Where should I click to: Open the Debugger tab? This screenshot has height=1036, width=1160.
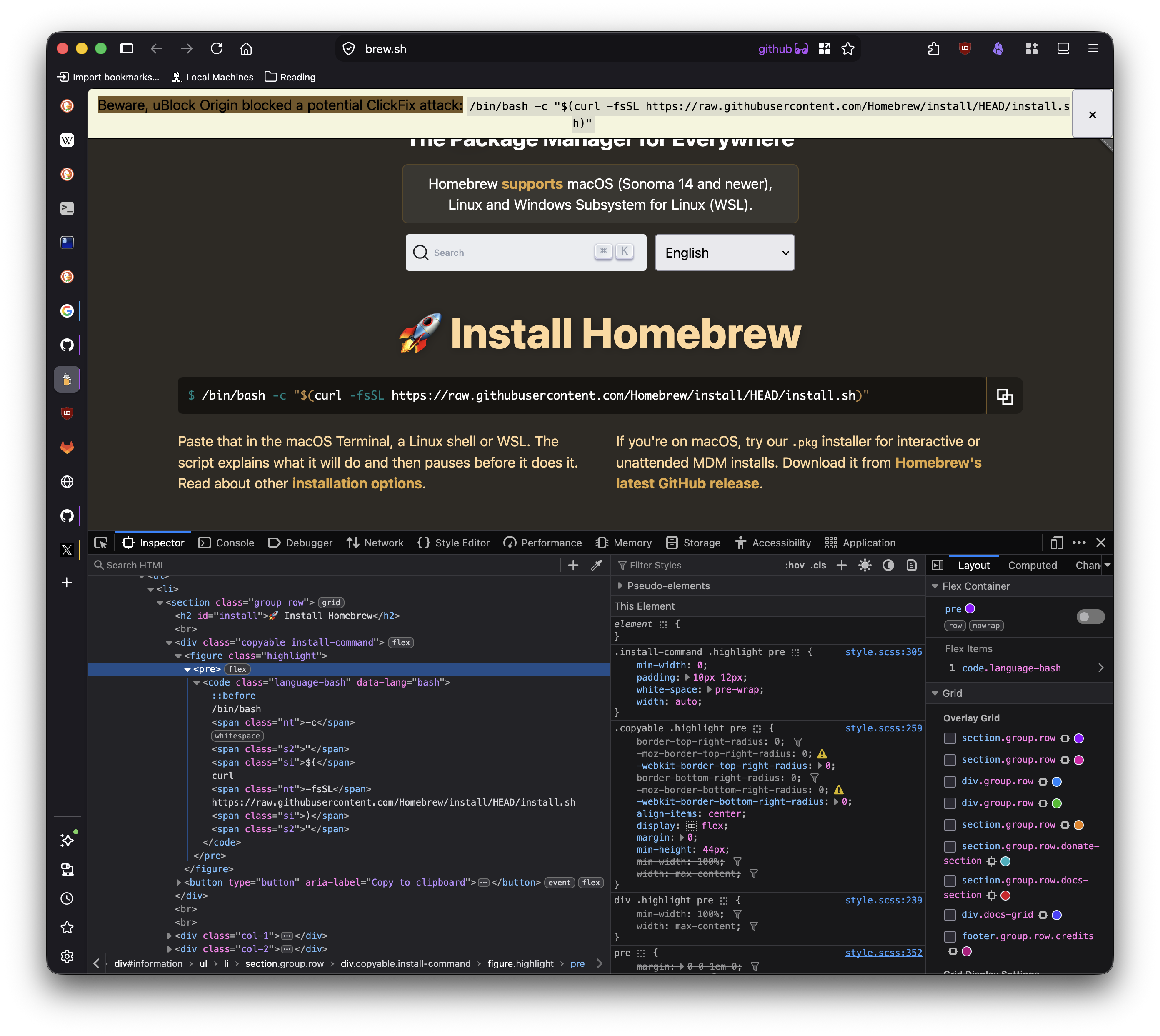(300, 543)
